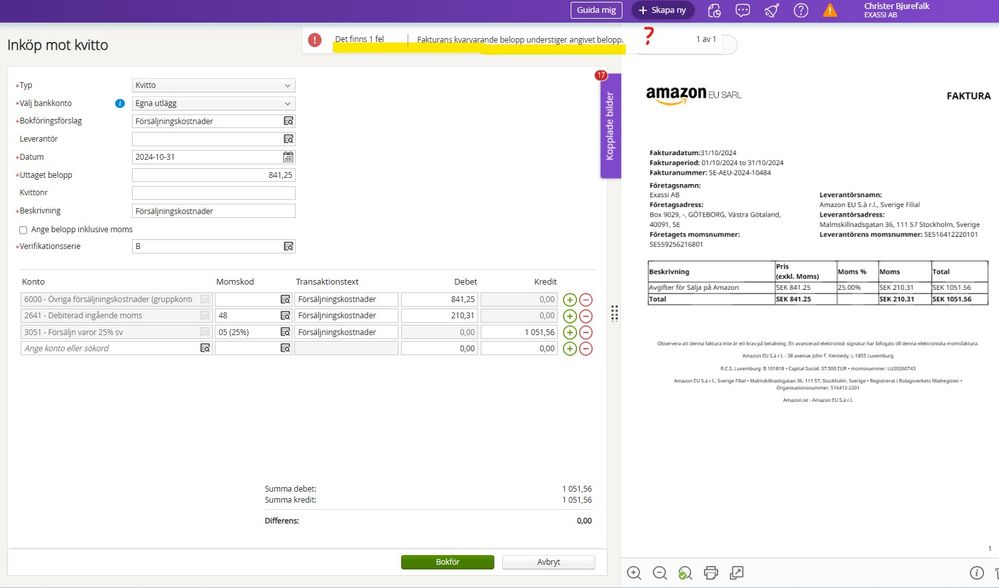The width and height of the screenshot is (999, 588).
Task: Open the orange warning triangle alert
Action: point(830,10)
